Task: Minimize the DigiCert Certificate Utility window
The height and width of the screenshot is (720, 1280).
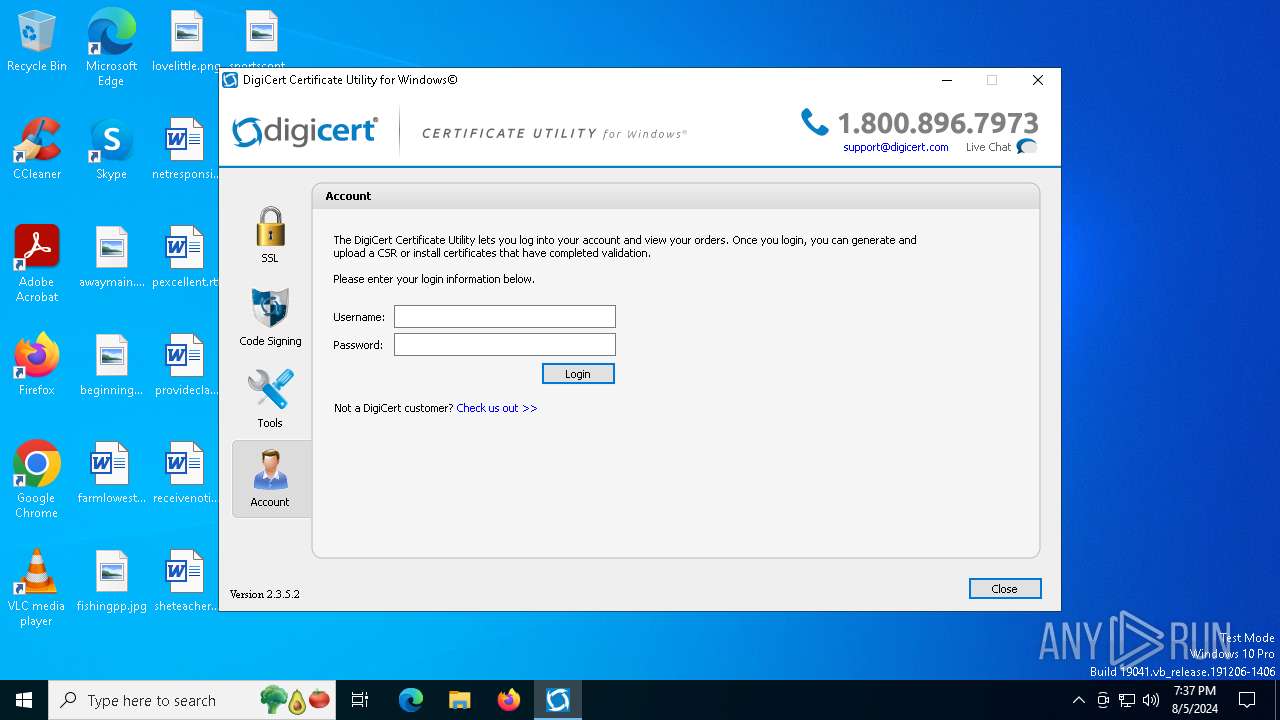Action: click(x=947, y=80)
